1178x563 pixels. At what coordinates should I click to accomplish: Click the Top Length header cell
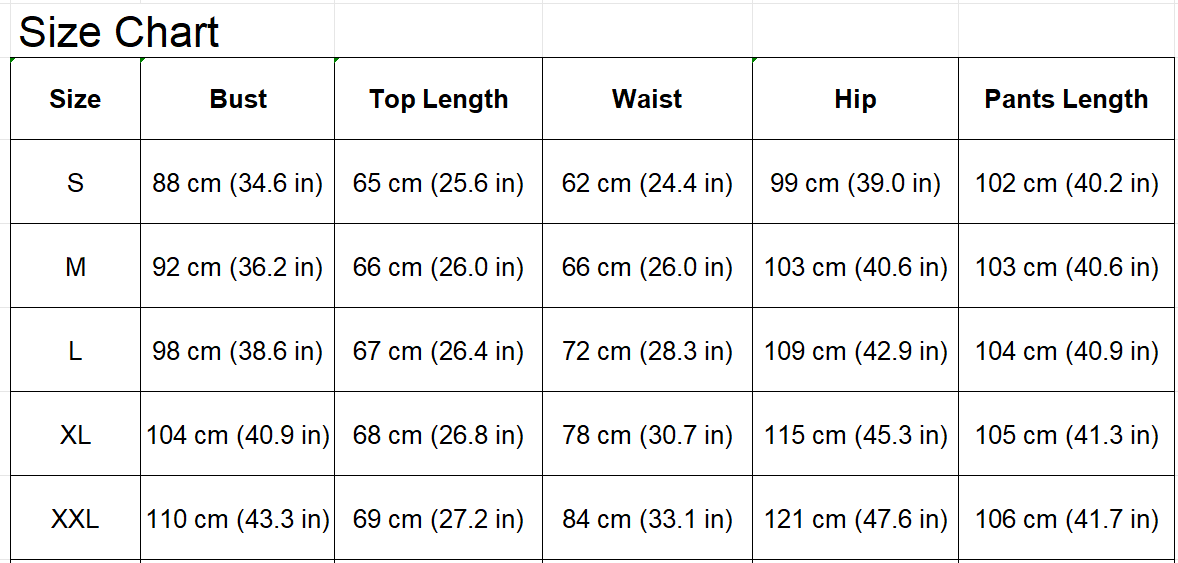438,99
